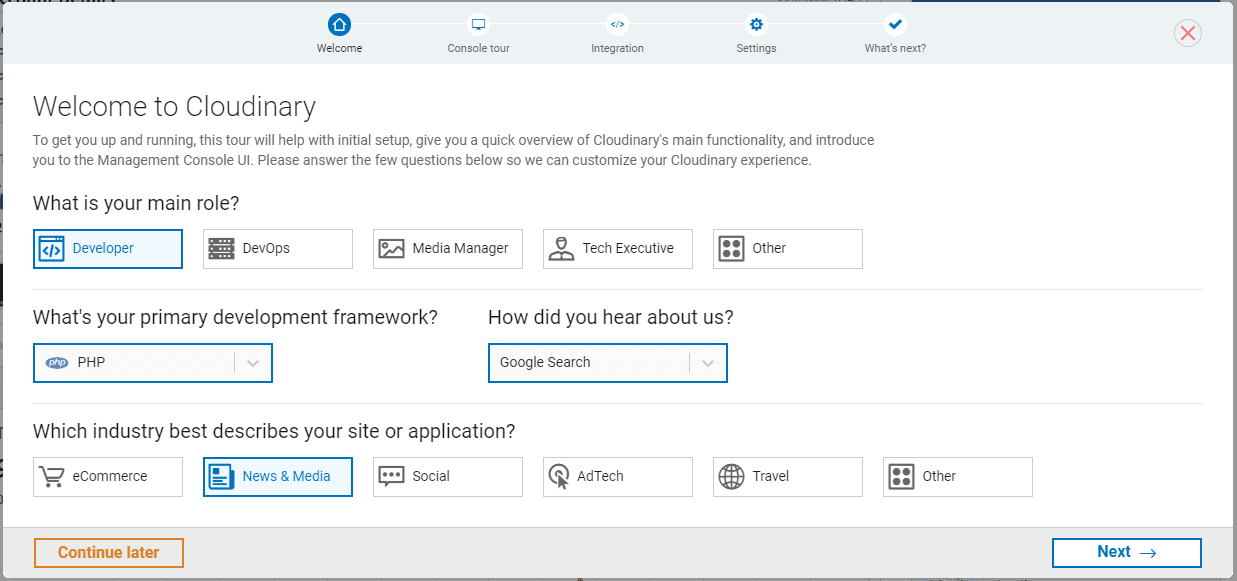The image size is (1237, 581).
Task: Click the industry question heading text
Action: pyautogui.click(x=274, y=432)
